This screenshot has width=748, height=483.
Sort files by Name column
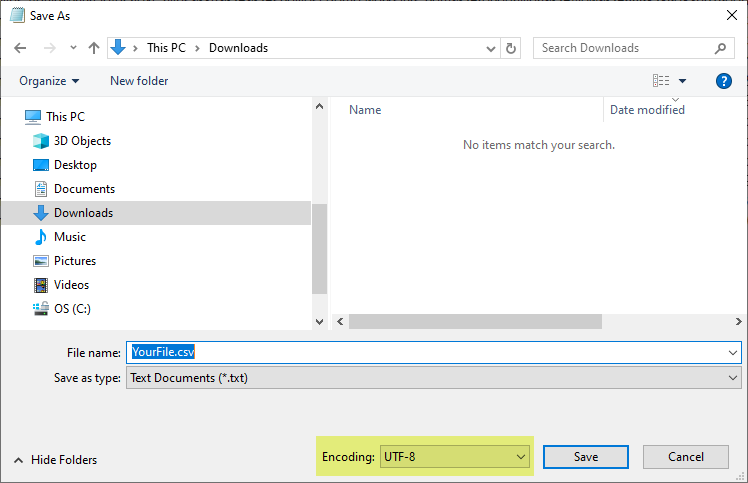click(x=365, y=110)
